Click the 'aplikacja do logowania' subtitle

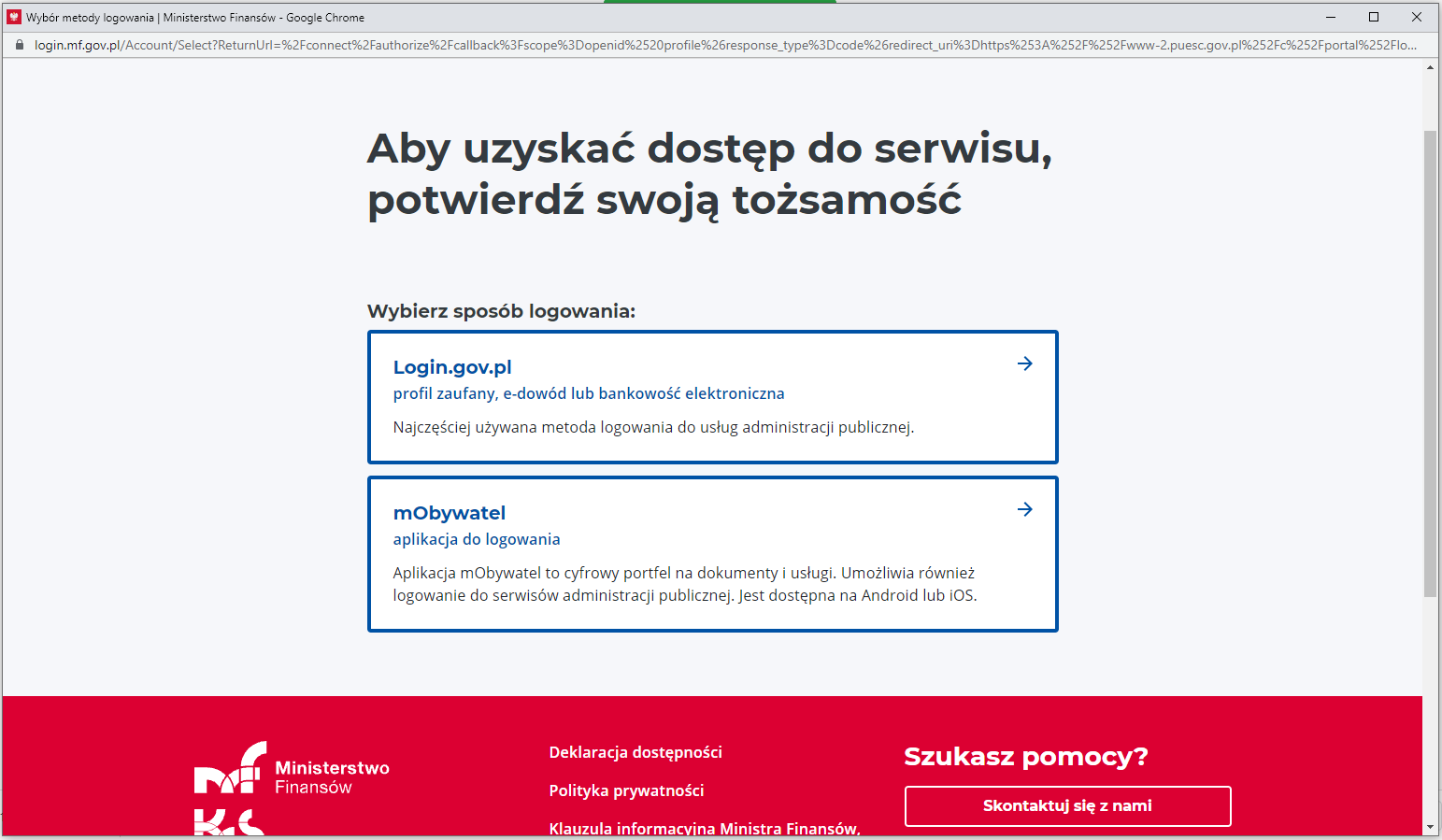pyautogui.click(x=477, y=539)
